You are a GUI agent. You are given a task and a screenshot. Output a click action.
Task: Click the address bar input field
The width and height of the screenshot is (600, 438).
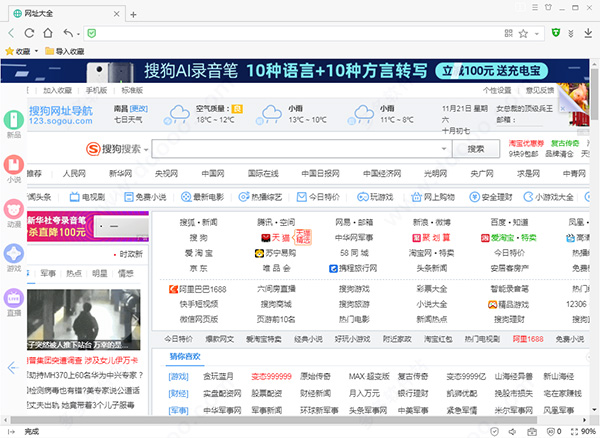tap(298, 34)
